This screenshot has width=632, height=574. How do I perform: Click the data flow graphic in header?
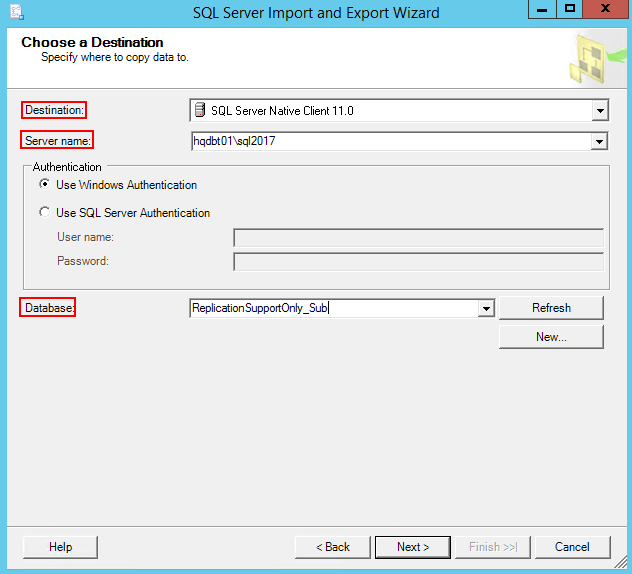click(598, 59)
